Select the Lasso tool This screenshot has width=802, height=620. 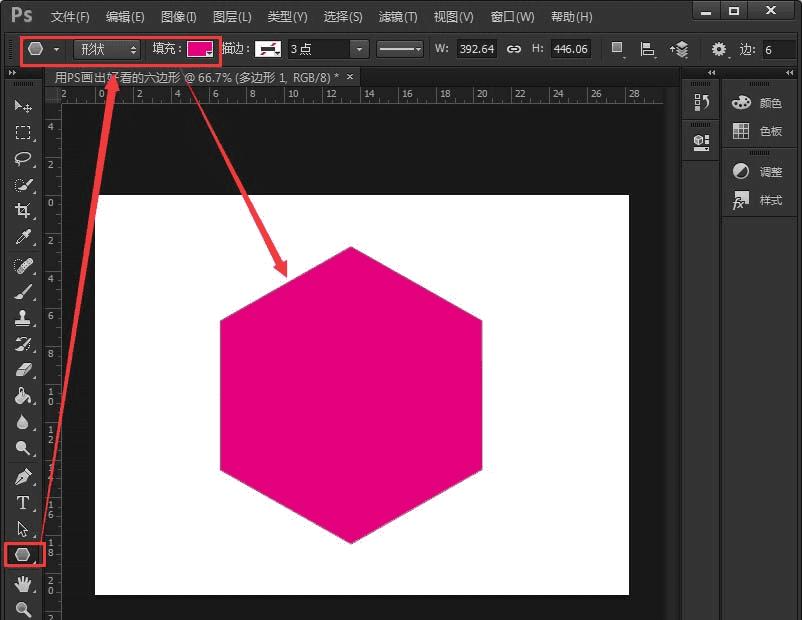[x=23, y=159]
